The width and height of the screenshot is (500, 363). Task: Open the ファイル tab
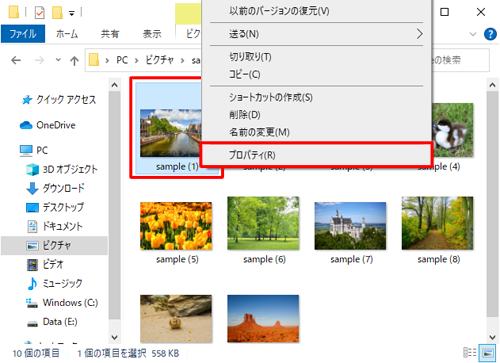(x=23, y=34)
